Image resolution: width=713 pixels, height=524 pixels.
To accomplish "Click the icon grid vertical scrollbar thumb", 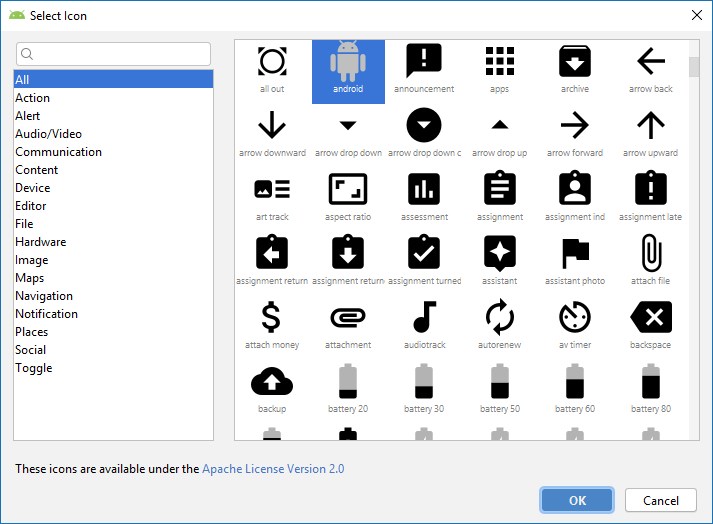I will coord(694,67).
